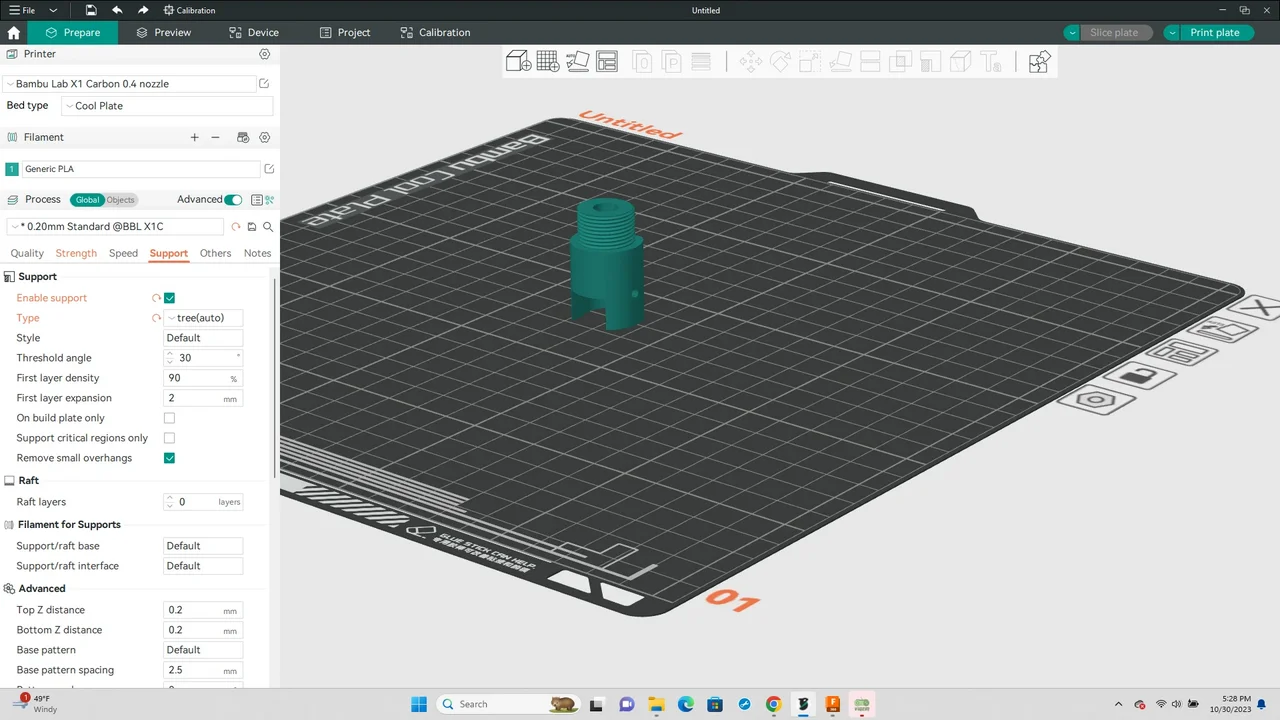Search process settings with the magnifier icon
The image size is (1280, 720).
tap(268, 227)
